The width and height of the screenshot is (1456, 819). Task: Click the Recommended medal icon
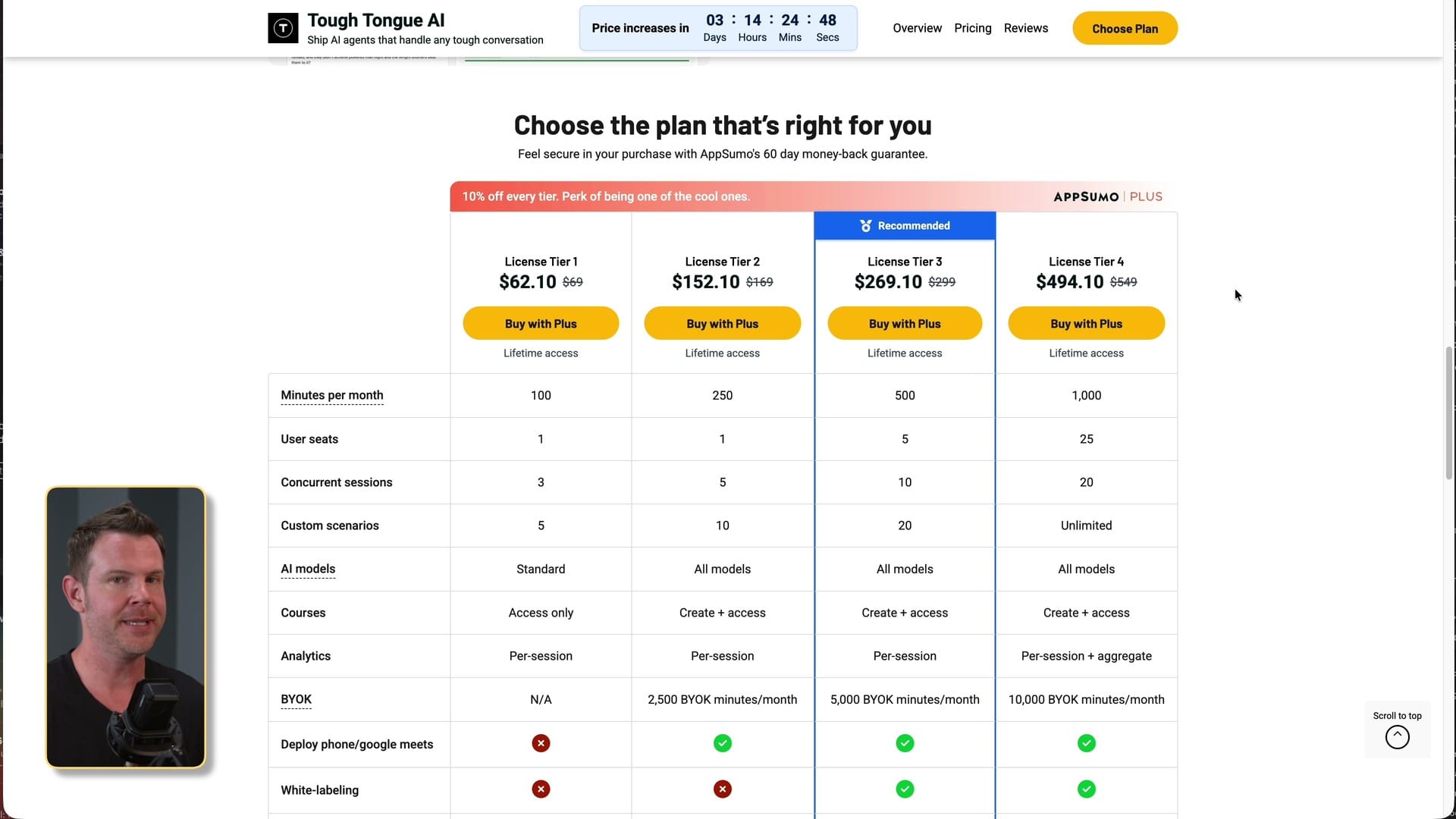(x=866, y=226)
